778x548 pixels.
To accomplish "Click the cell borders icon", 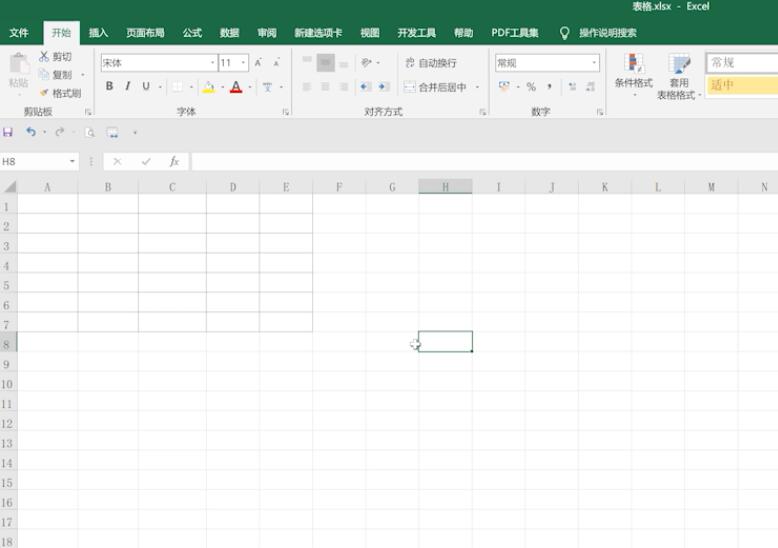I will pos(177,87).
